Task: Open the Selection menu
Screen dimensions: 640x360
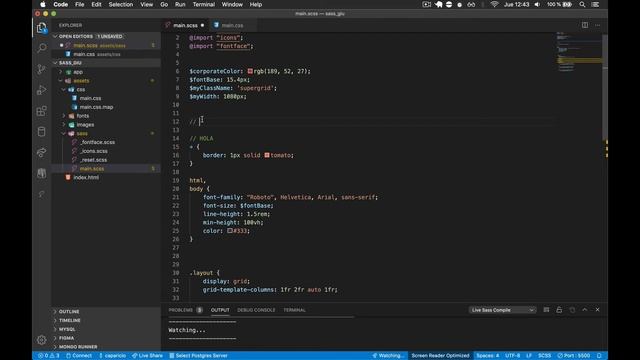Action: 120,4
